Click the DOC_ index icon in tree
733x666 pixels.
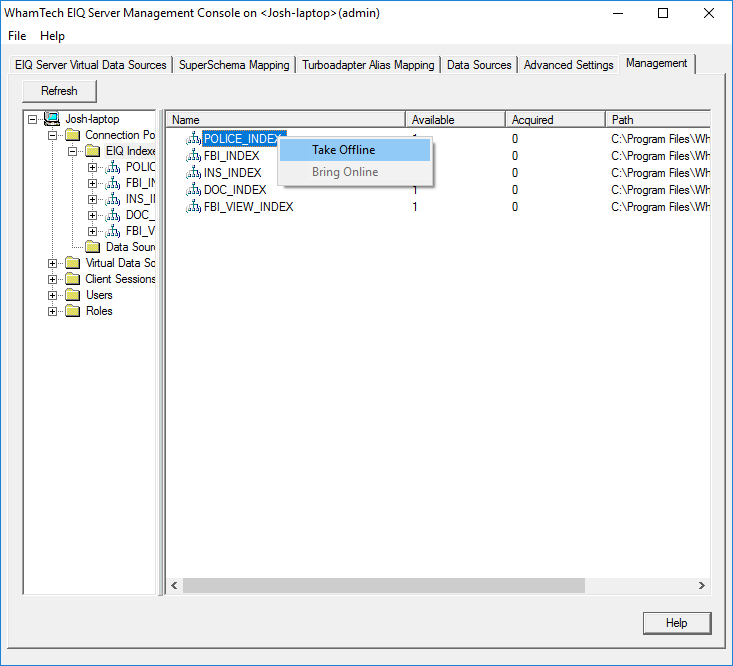coord(113,215)
